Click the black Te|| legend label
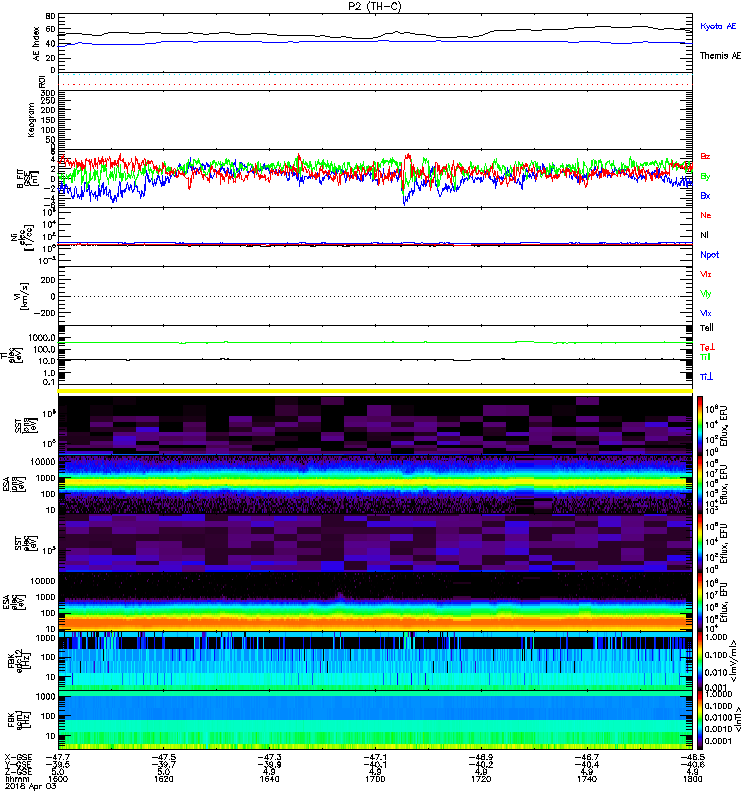750x800 pixels. coord(707,328)
